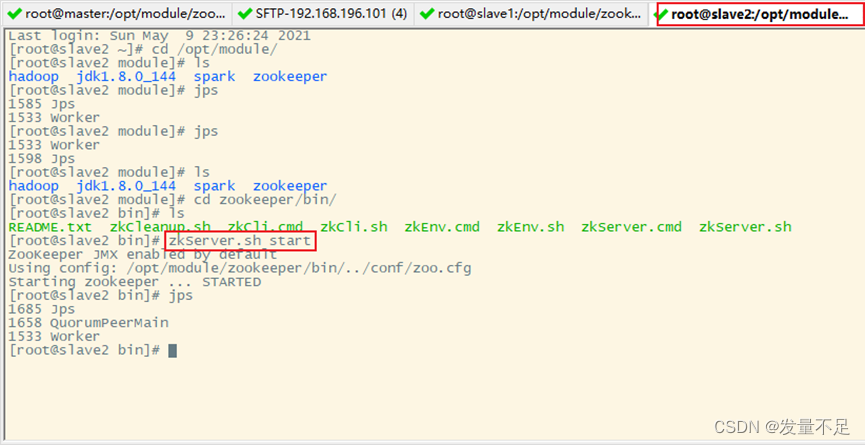This screenshot has height=445, width=865.
Task: Switch to the root@master session tab
Action: tap(117, 13)
